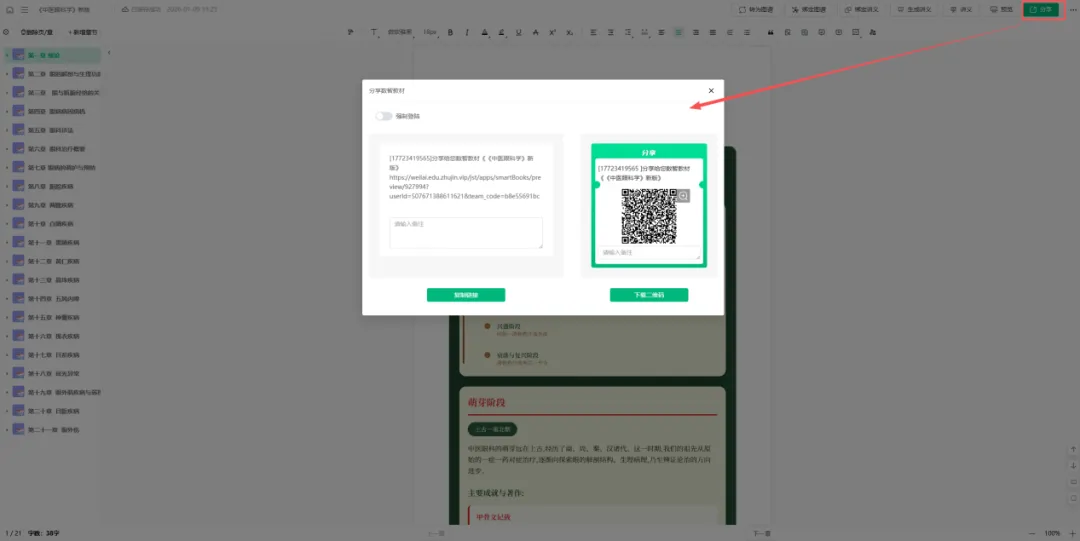Toggle underline formatting
Image resolution: width=1080 pixels, height=541 pixels.
(519, 32)
